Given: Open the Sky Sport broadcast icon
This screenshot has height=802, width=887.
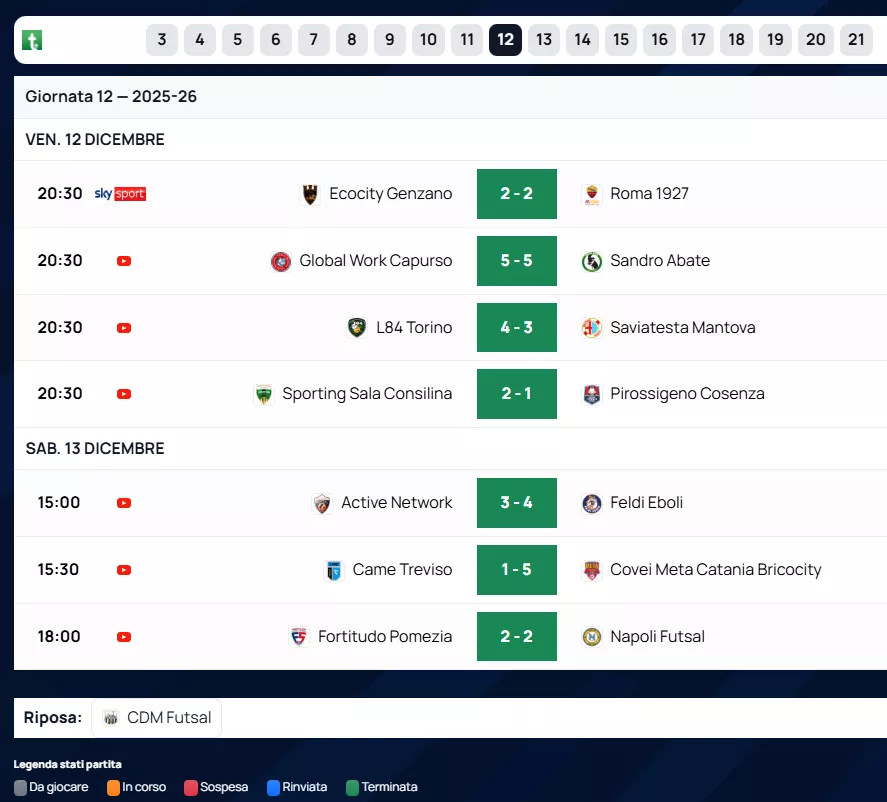Looking at the screenshot, I should click(x=120, y=194).
